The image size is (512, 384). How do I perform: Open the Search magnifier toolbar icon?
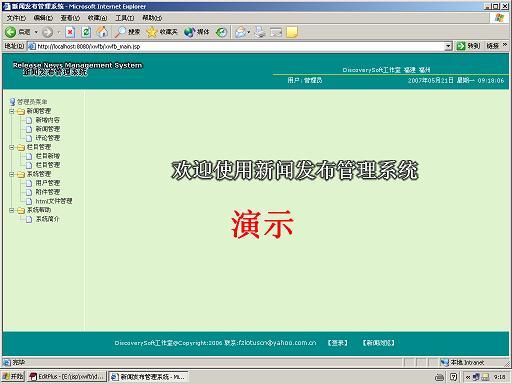(120, 32)
